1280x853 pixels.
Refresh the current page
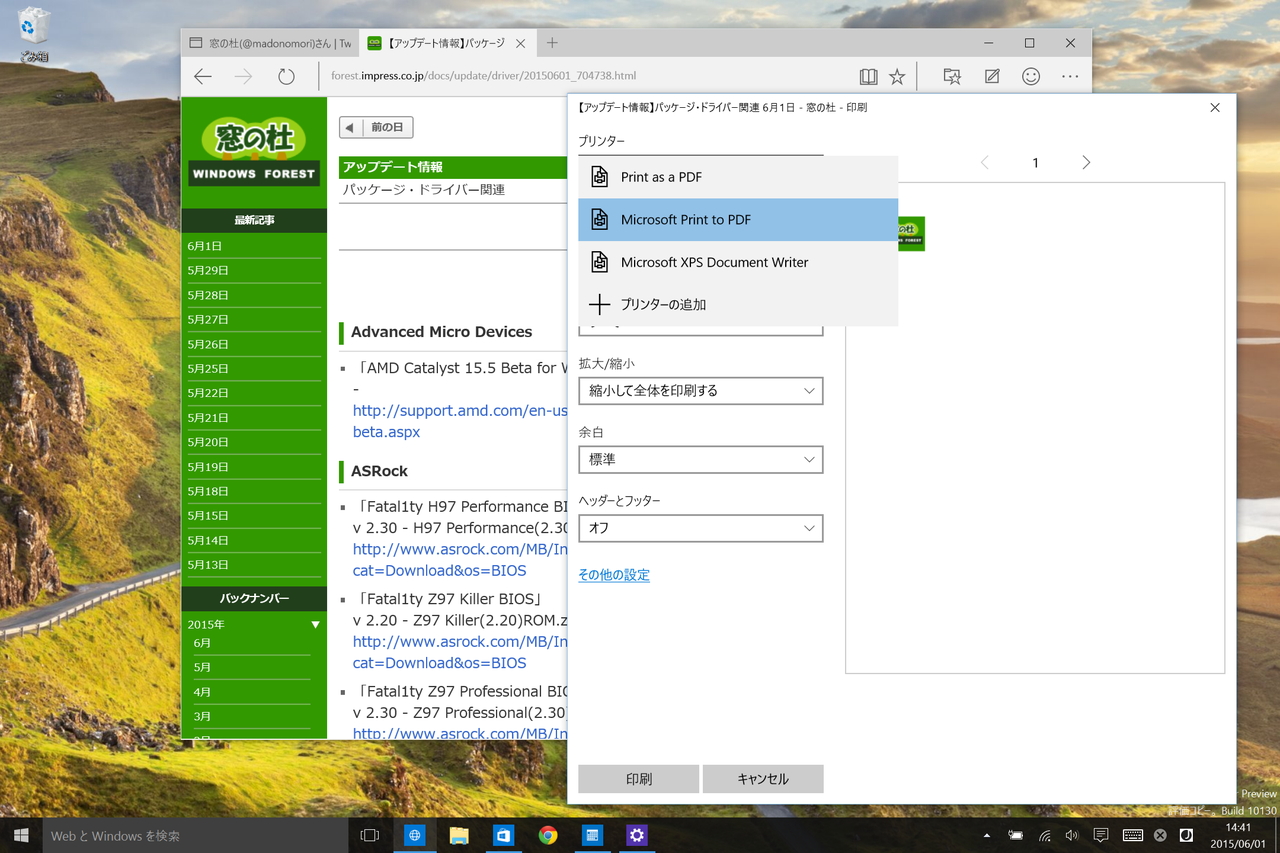(x=287, y=75)
